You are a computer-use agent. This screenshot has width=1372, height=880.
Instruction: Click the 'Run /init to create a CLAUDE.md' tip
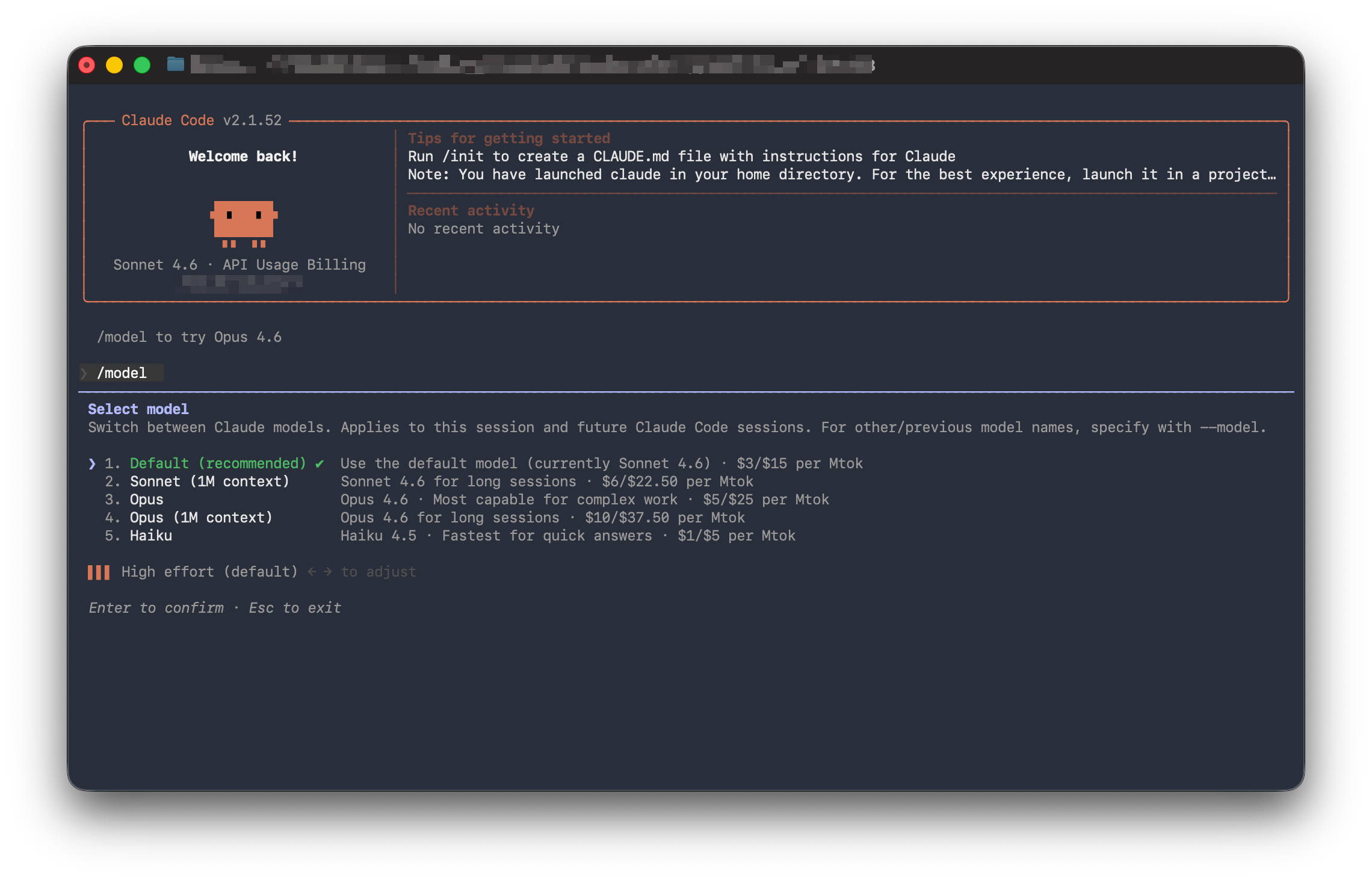point(682,156)
